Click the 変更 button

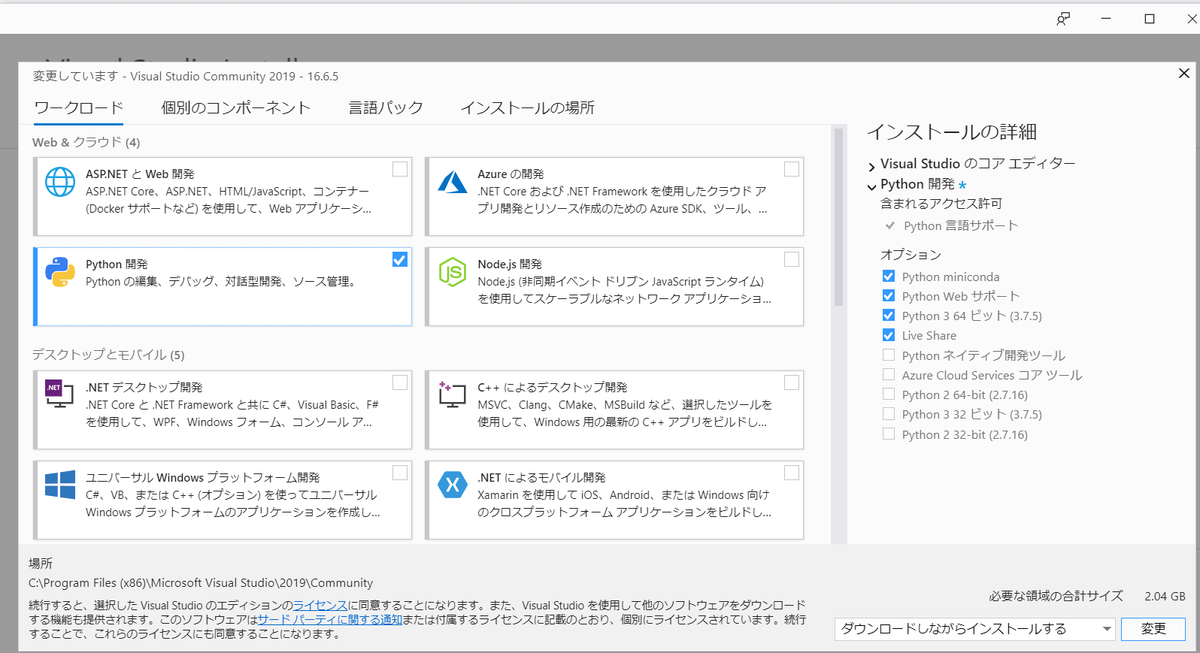[1154, 629]
